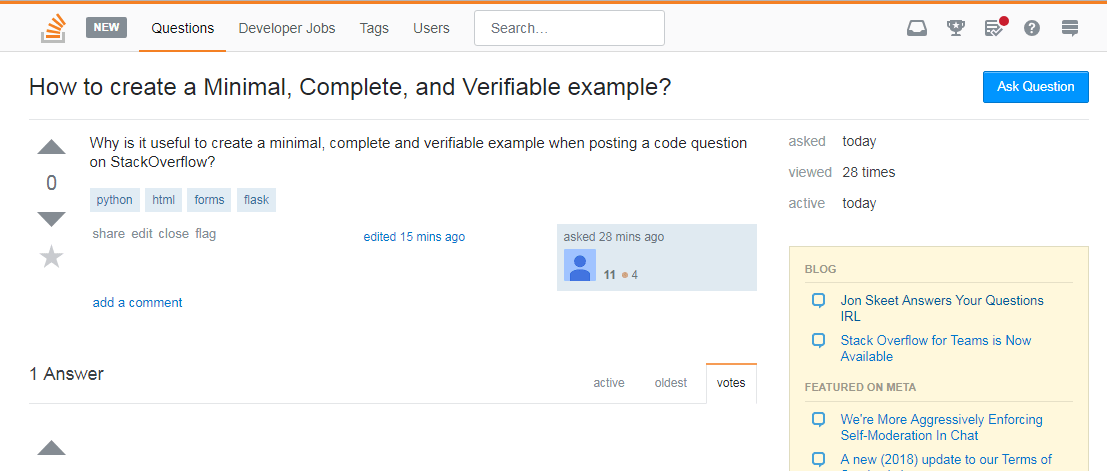The width and height of the screenshot is (1107, 471).
Task: Click the Stack Overflow logo icon
Action: (54, 28)
